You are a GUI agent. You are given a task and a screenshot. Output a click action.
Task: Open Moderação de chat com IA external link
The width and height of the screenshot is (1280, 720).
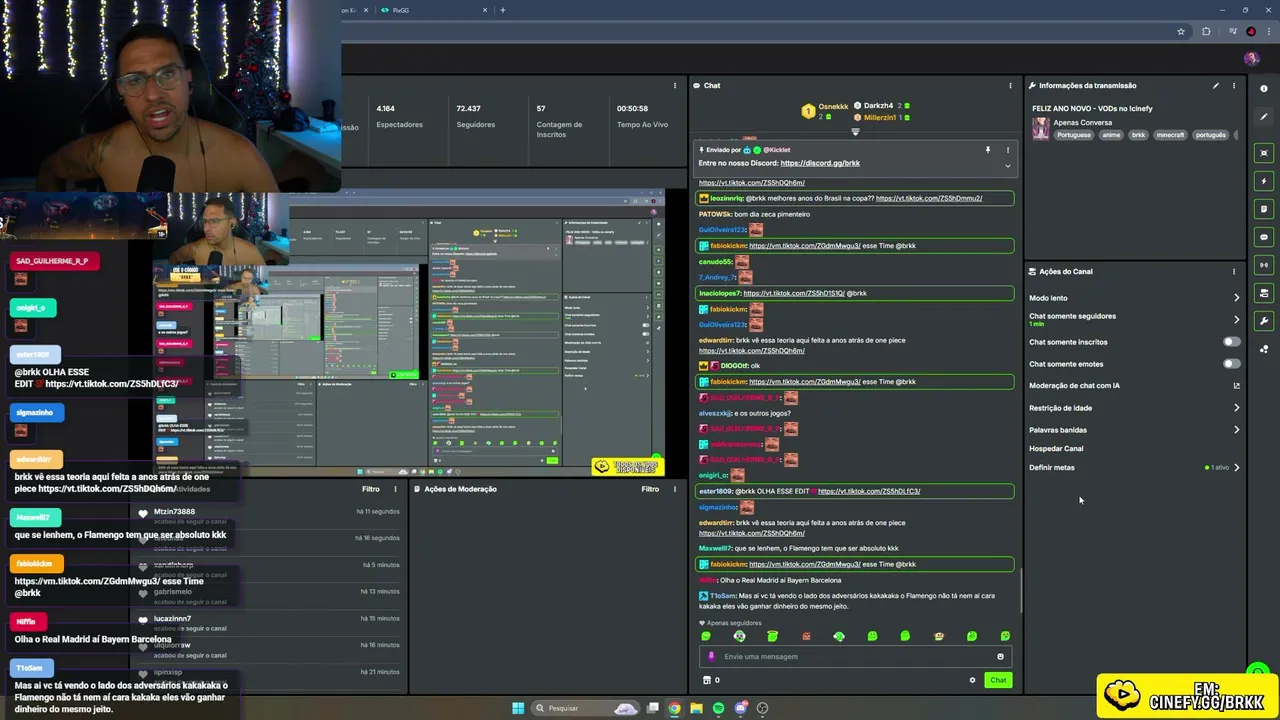coord(1236,386)
